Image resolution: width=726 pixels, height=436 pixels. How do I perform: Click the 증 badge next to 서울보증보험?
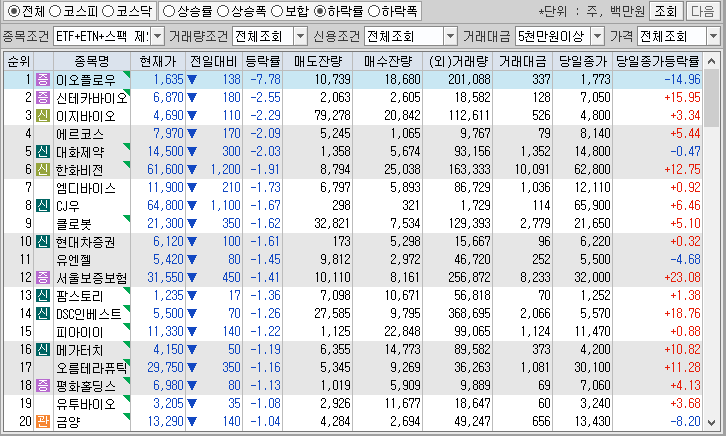pos(43,277)
